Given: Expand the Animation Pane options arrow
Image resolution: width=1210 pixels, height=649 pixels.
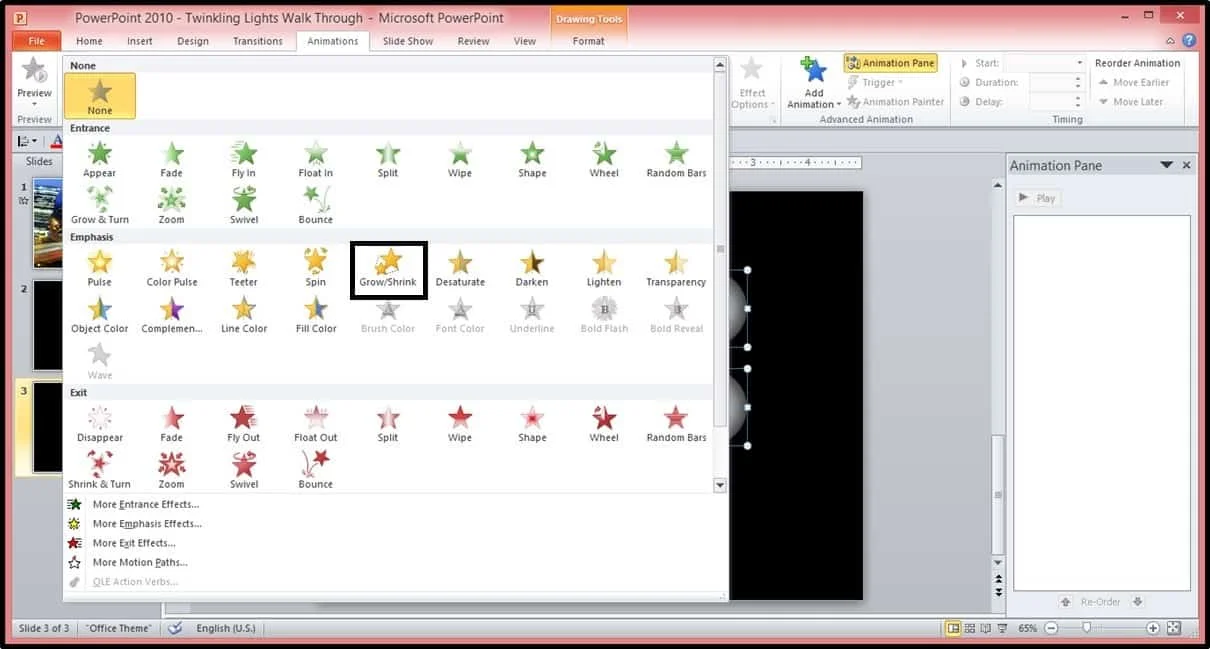Looking at the screenshot, I should [1166, 165].
